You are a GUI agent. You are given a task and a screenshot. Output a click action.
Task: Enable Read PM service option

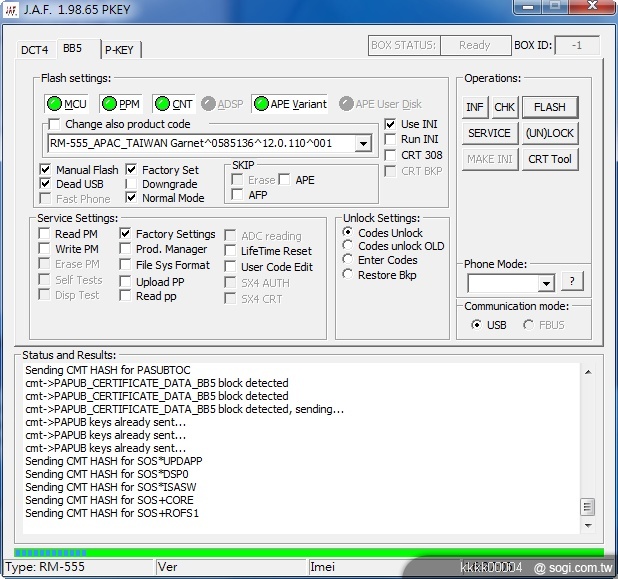click(x=44, y=234)
